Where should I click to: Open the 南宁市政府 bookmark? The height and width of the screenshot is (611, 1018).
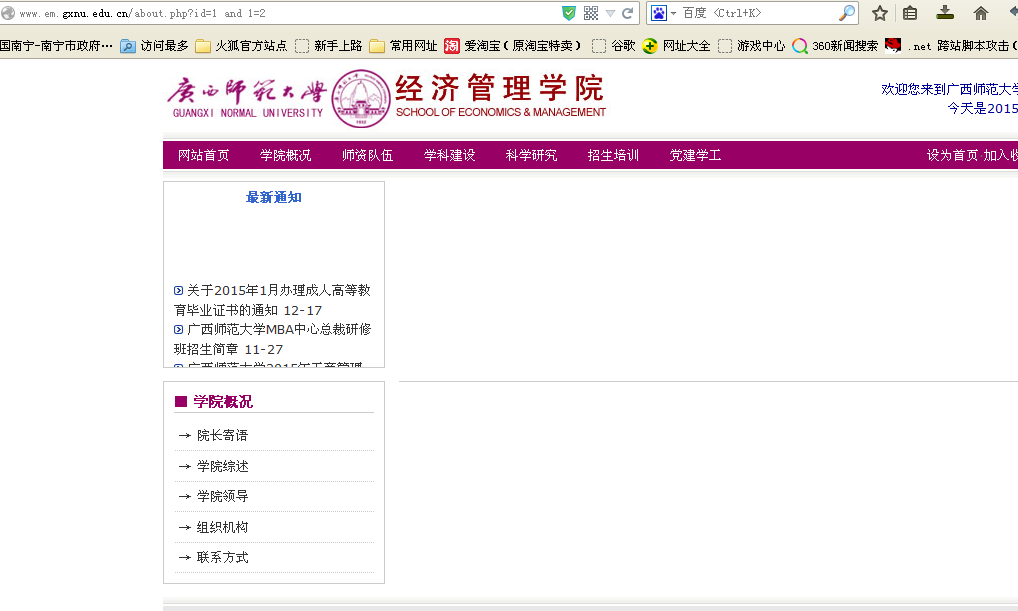(x=56, y=45)
